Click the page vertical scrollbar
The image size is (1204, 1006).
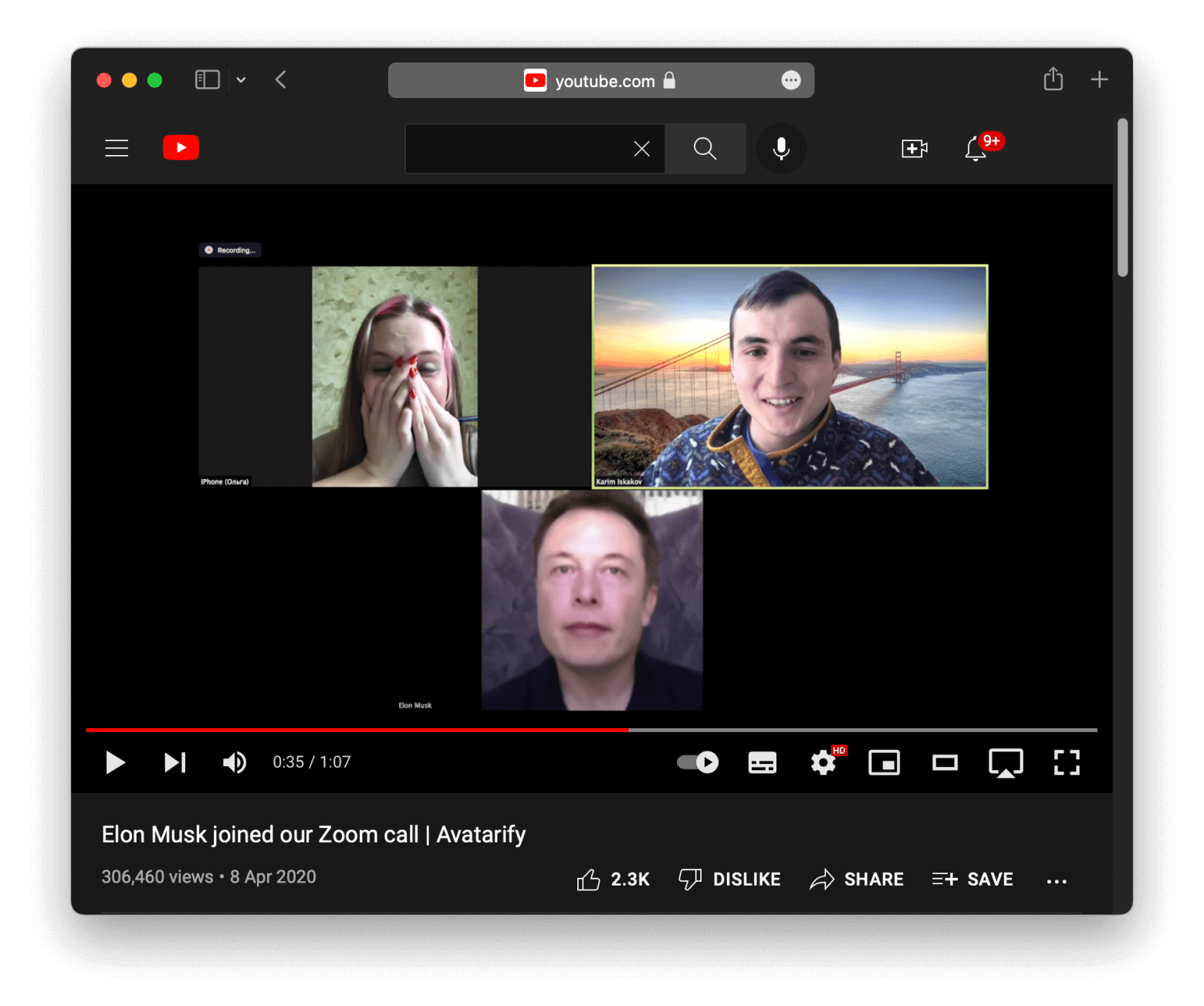[1123, 197]
